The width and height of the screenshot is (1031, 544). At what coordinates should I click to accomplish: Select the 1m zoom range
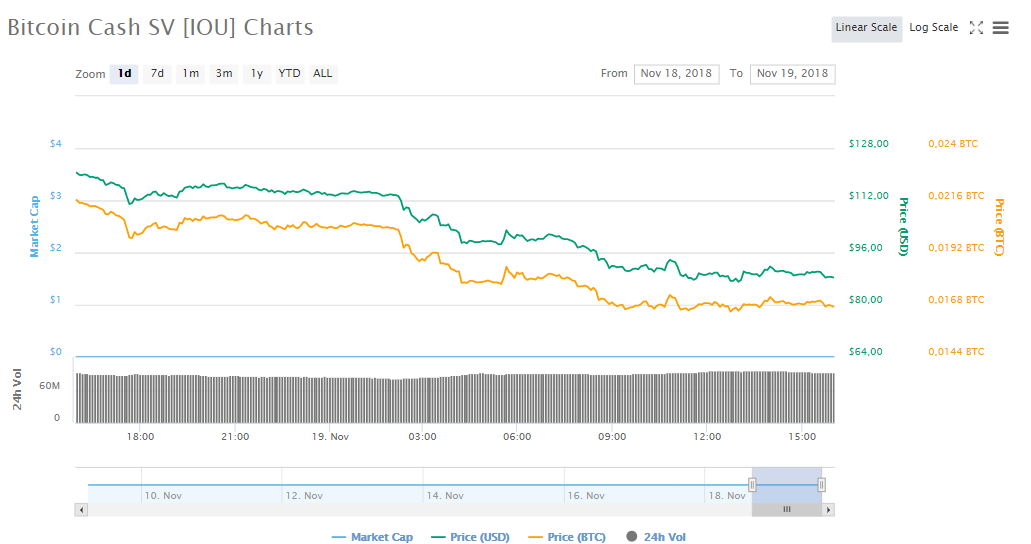(x=191, y=74)
